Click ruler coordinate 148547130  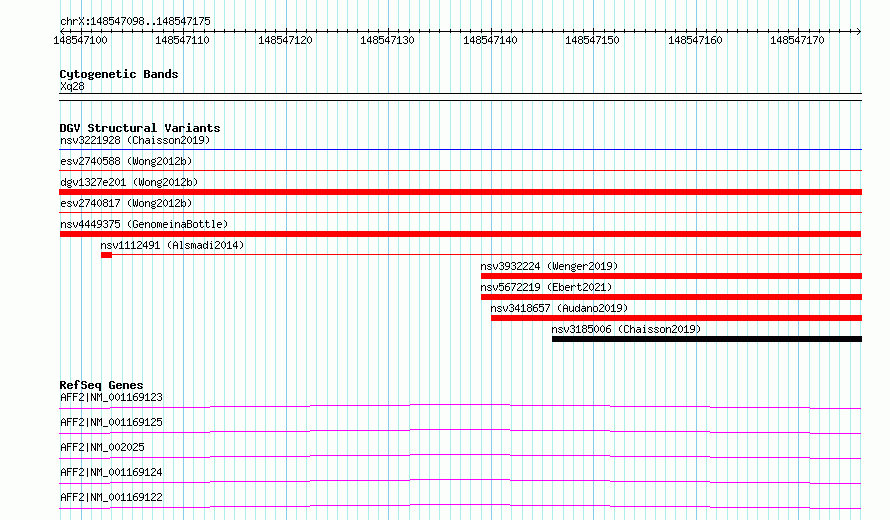coord(387,40)
